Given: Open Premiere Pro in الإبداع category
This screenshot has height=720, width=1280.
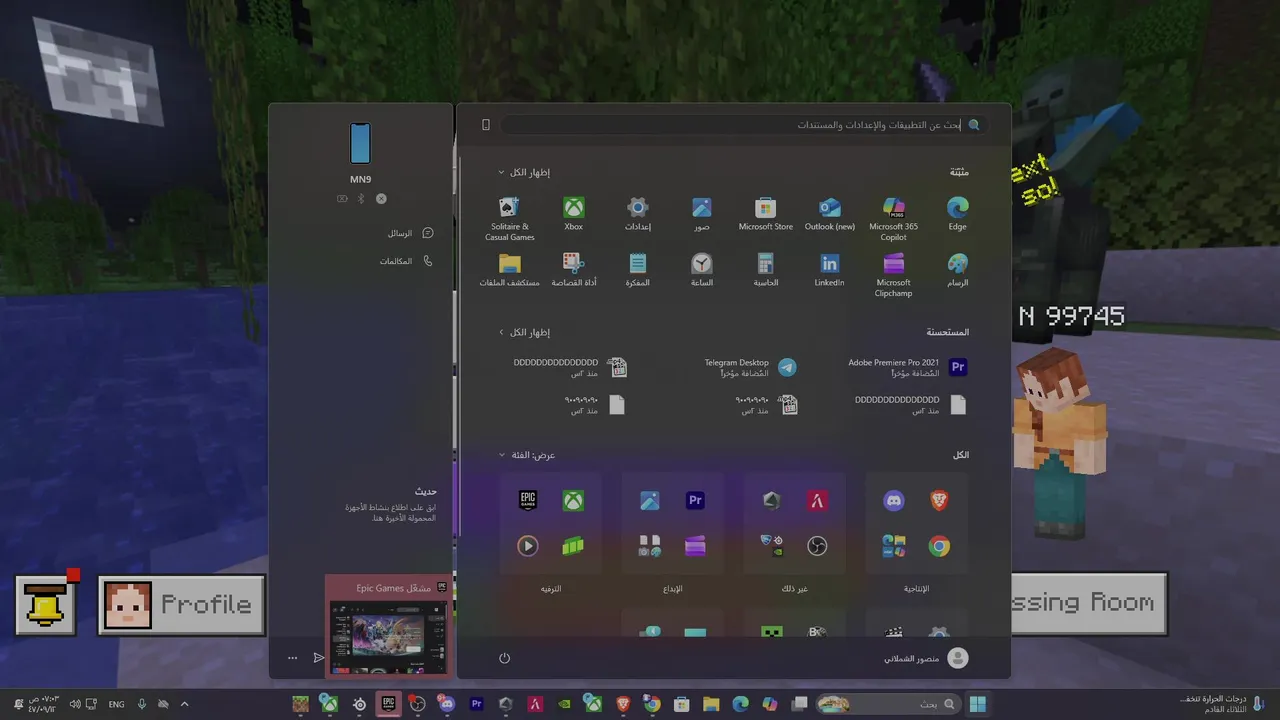Looking at the screenshot, I should click(x=695, y=501).
